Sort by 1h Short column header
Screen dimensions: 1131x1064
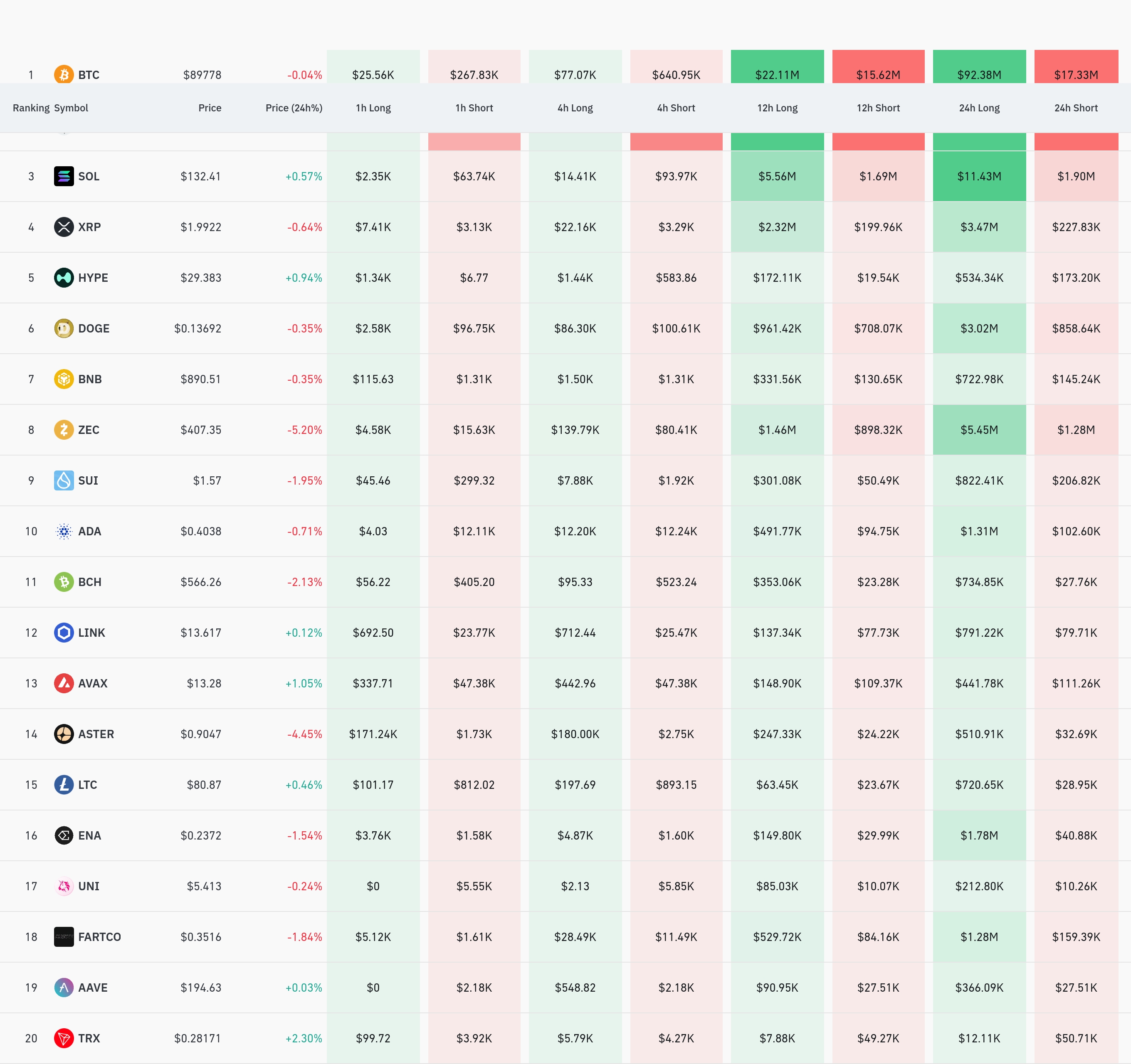pyautogui.click(x=474, y=108)
